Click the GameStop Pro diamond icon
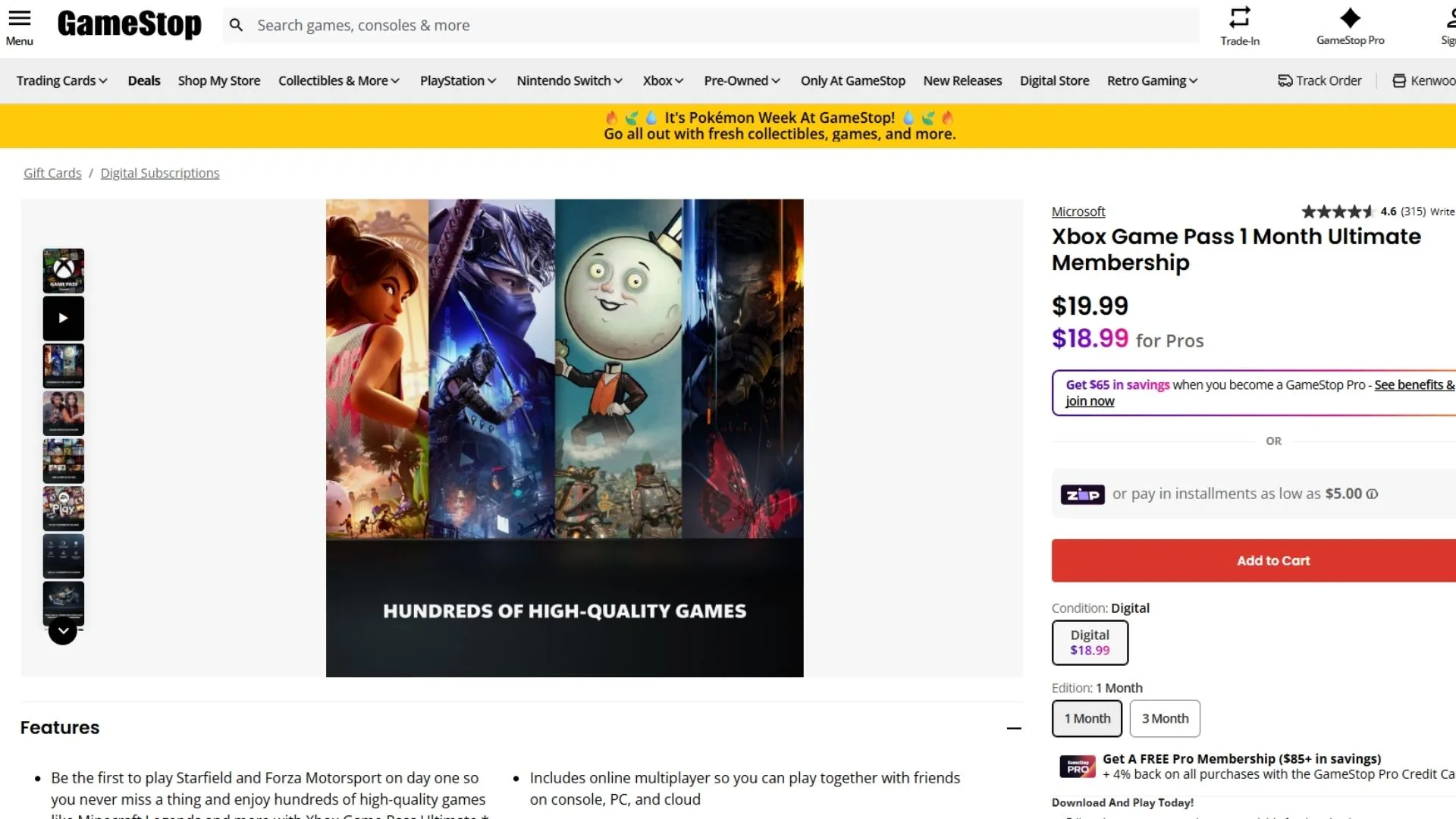The image size is (1456, 819). [1351, 17]
